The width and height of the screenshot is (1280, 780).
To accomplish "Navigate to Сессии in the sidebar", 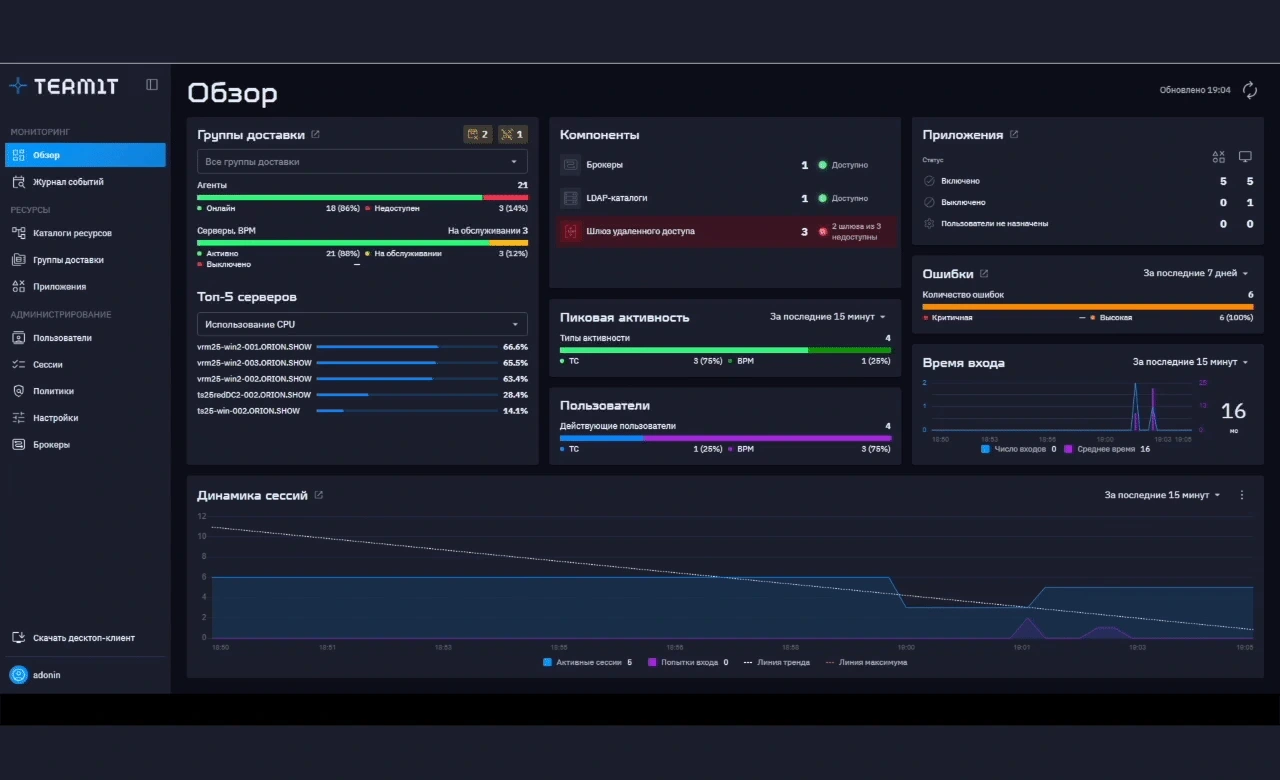I will tap(85, 365).
